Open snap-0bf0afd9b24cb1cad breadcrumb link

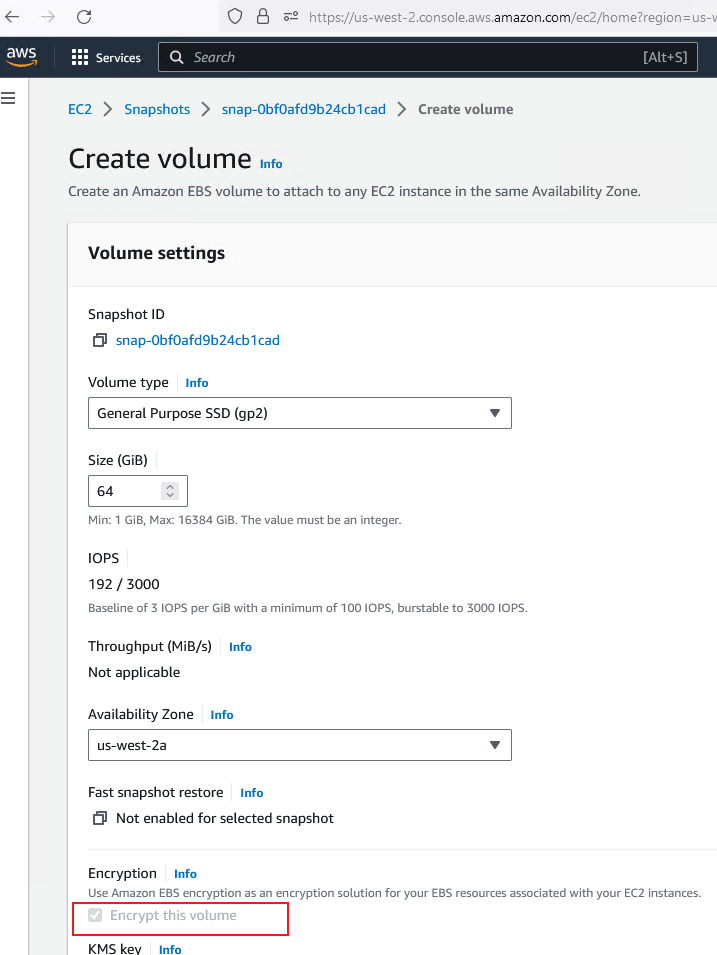tap(303, 109)
